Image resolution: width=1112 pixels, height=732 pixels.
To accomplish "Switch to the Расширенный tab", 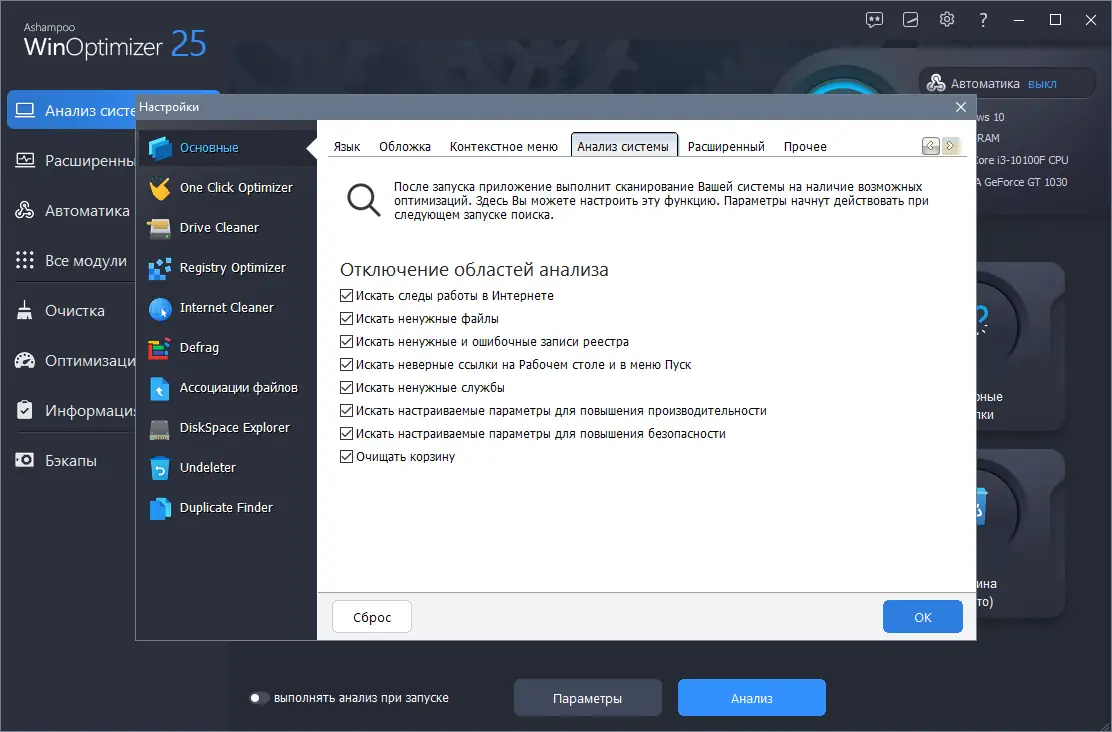I will tap(726, 147).
